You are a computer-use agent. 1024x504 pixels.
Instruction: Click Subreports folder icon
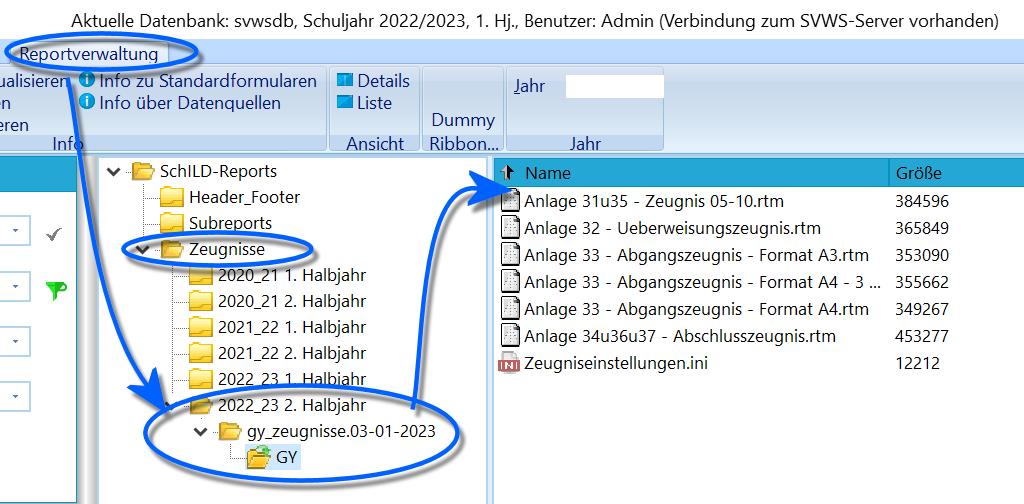pos(172,223)
